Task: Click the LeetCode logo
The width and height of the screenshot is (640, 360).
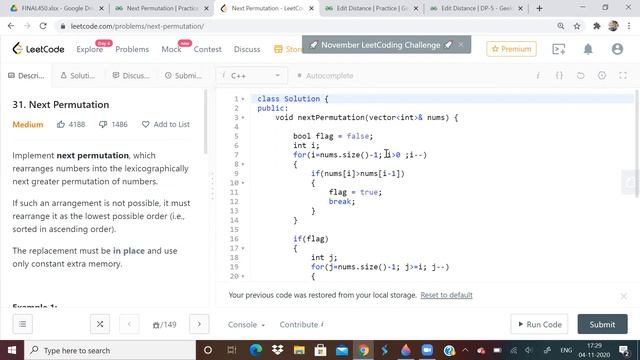Action: point(38,49)
